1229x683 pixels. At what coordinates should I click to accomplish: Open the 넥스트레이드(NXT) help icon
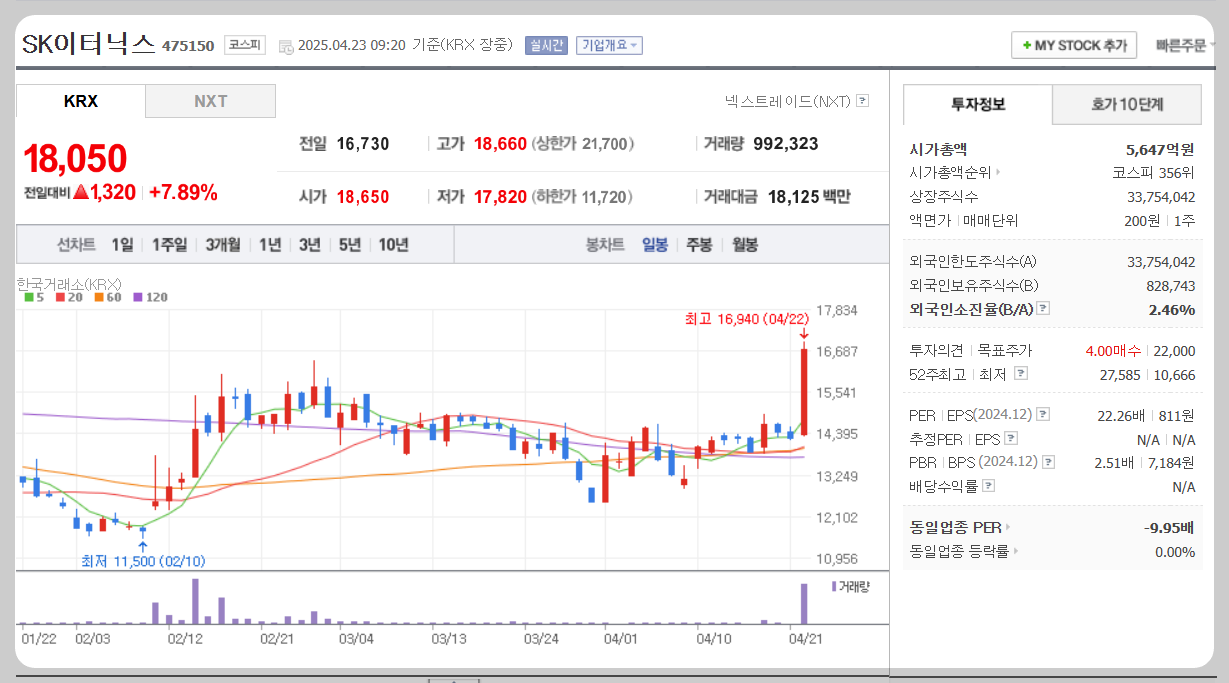tap(862, 100)
